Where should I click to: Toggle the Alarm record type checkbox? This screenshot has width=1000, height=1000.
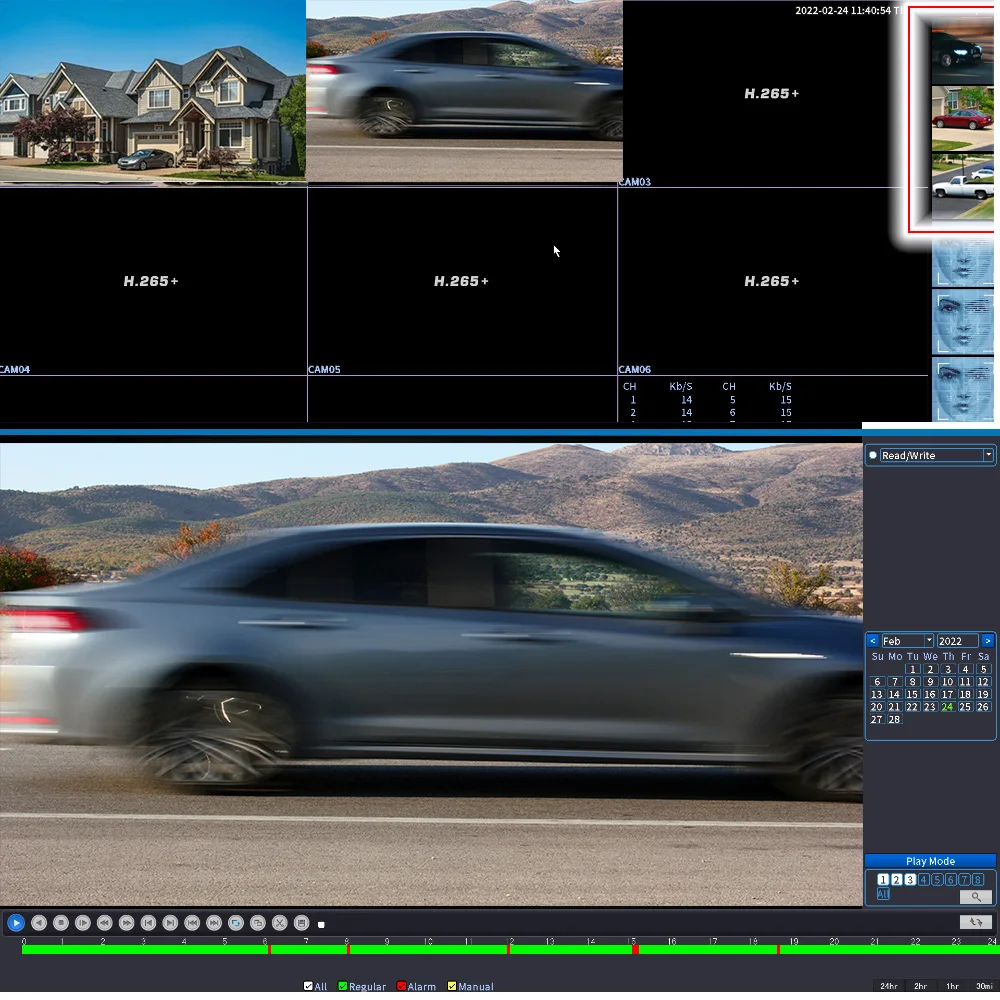401,986
